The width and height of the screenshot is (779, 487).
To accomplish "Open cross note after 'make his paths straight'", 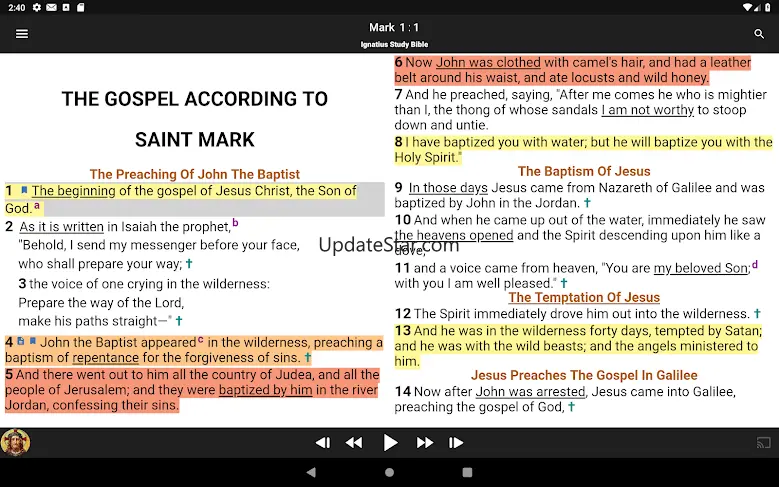I will pyautogui.click(x=179, y=321).
